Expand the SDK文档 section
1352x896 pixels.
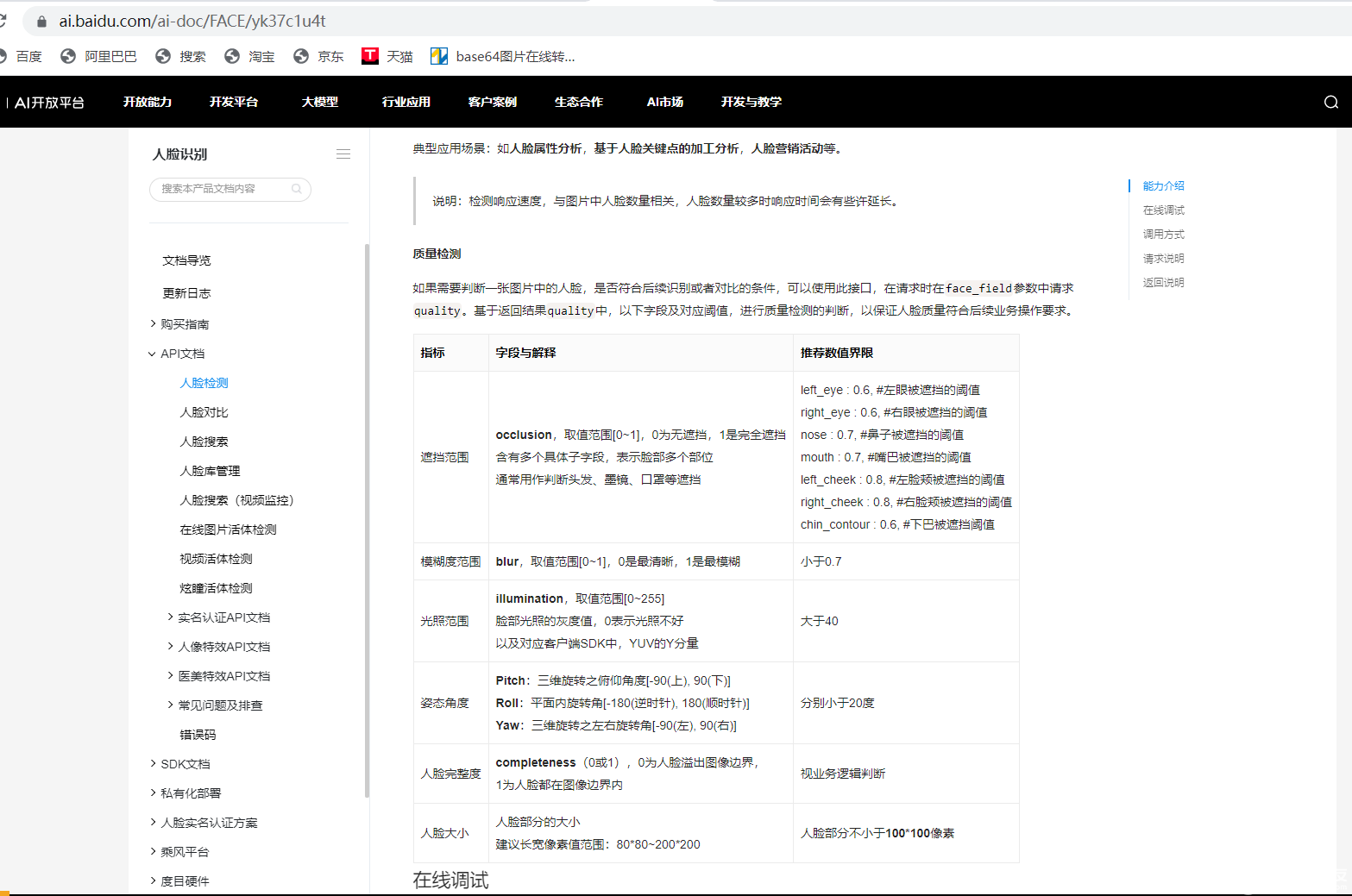click(x=179, y=764)
